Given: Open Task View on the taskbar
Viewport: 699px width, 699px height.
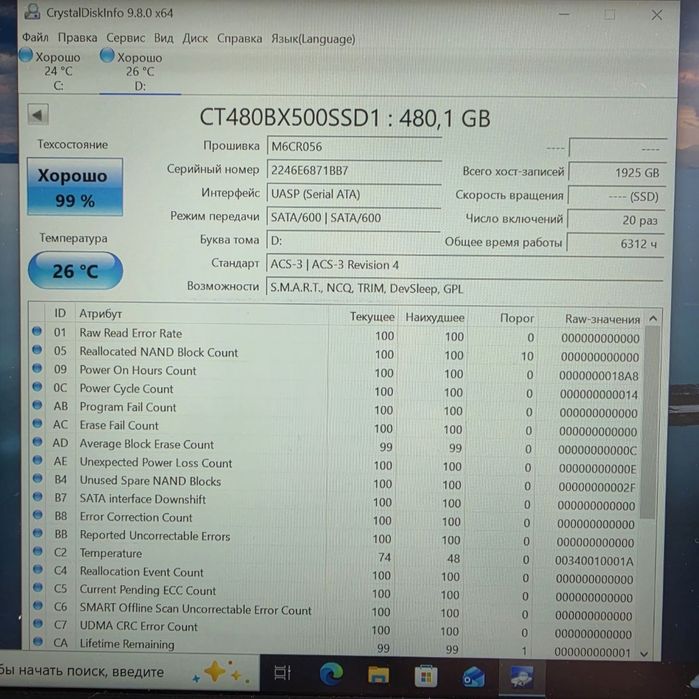Looking at the screenshot, I should point(282,673).
